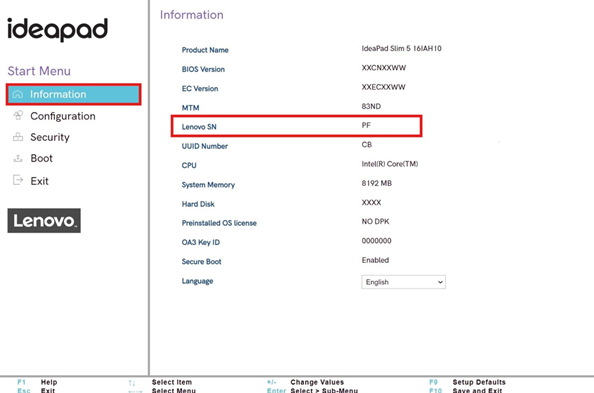Viewport: 594px width, 393px height.
Task: Click the 8192 MB value
Action: click(x=377, y=183)
